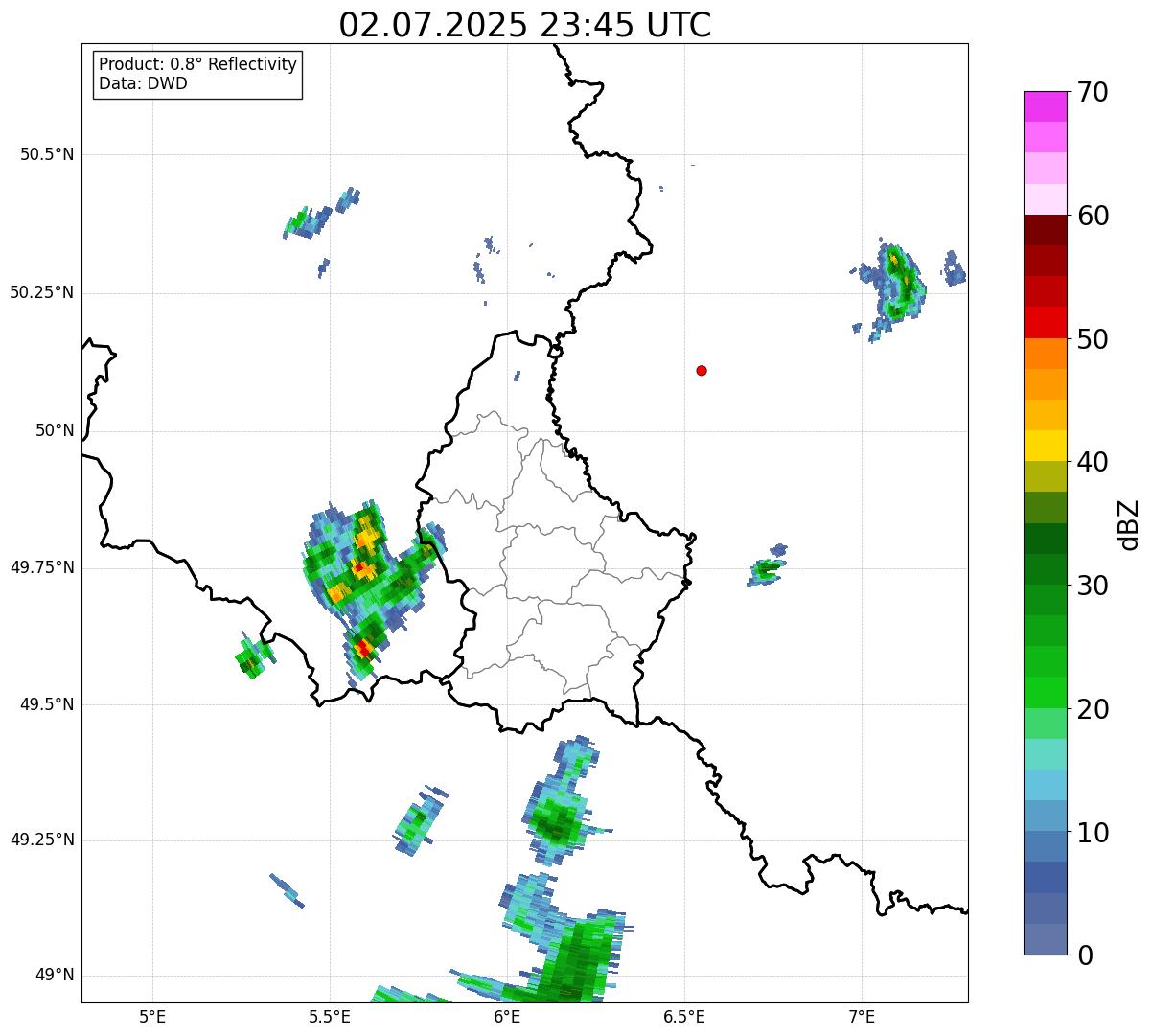Click the orange colorbar segment just below 50
The width and height of the screenshot is (1152, 1036).
coord(1046,354)
